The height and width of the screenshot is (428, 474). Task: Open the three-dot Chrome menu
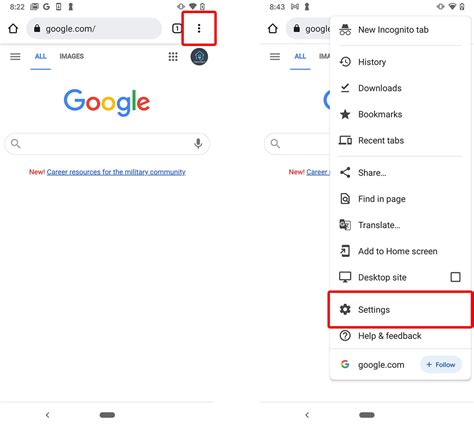tap(199, 29)
